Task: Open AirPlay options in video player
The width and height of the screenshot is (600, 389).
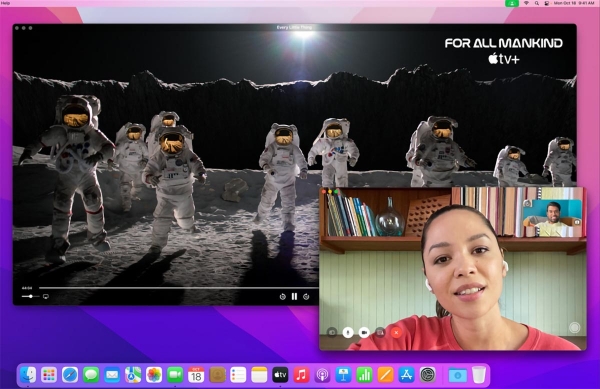Action: 46,296
